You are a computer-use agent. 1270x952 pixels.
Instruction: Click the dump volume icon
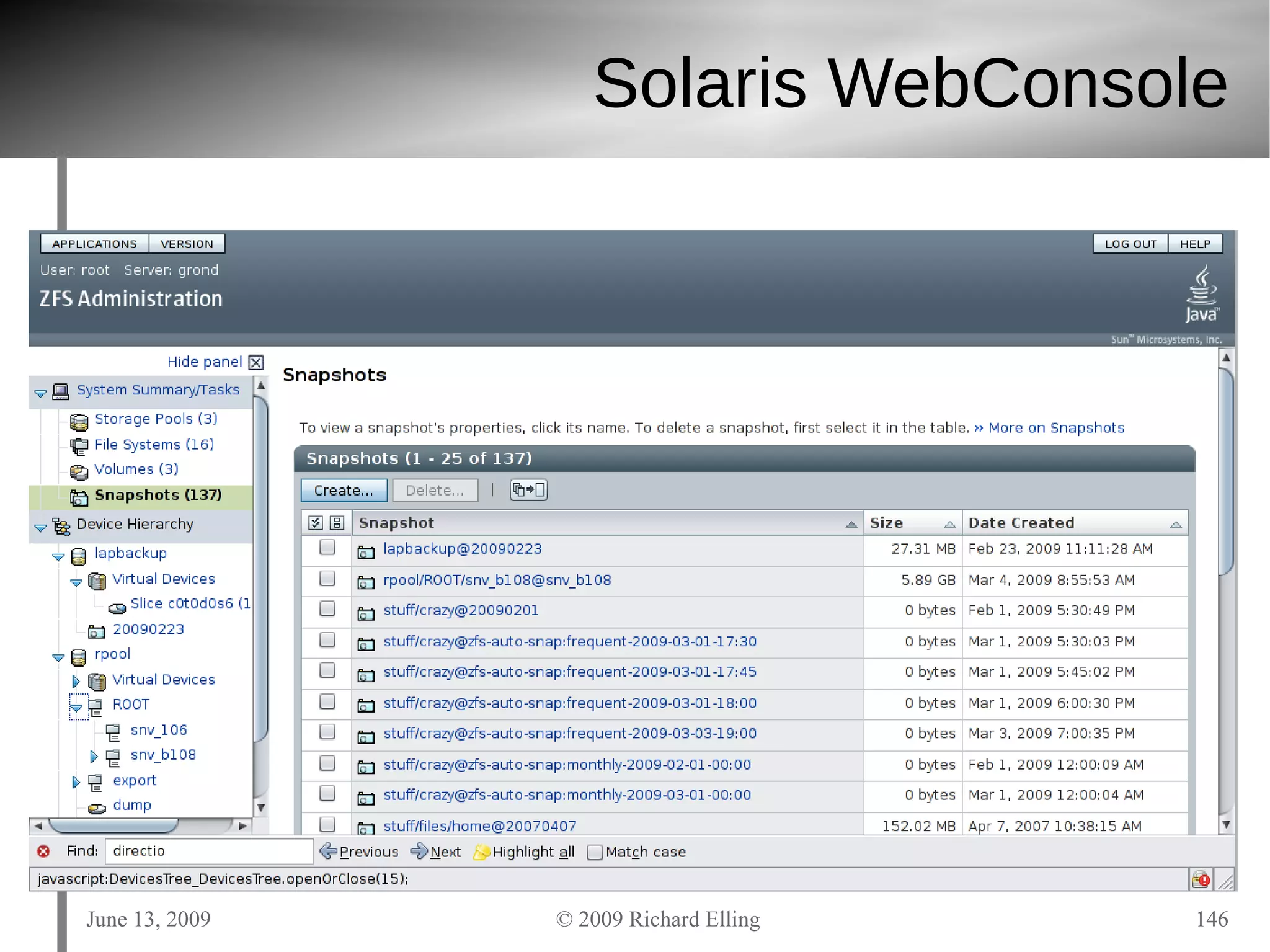point(97,808)
